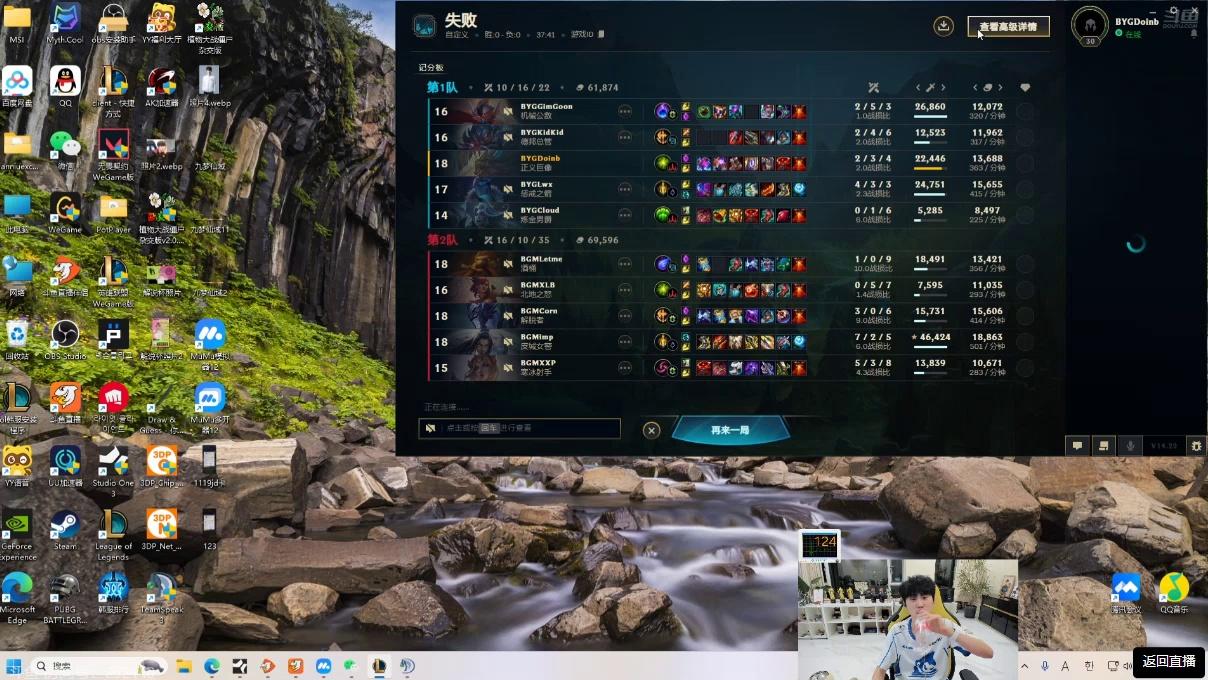Open BYGDoinb profile avatar
The image size is (1208, 680).
(1090, 24)
